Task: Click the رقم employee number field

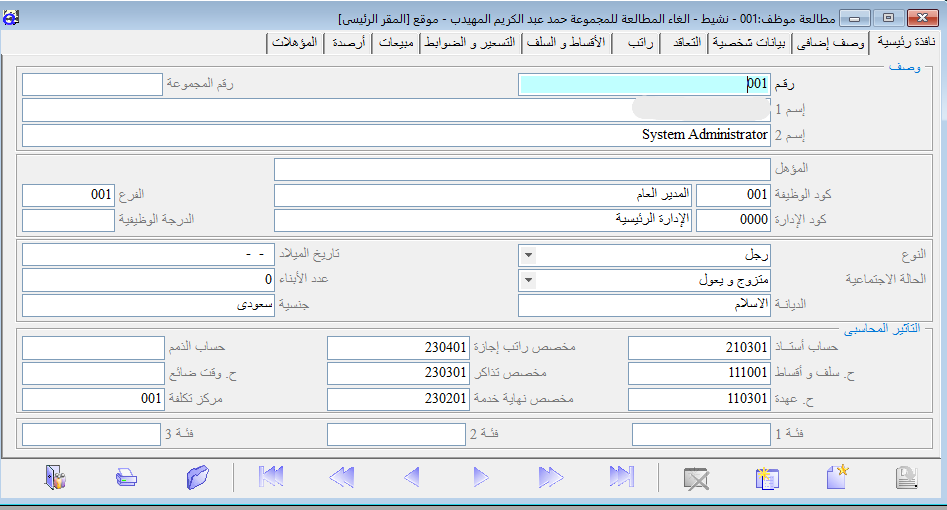Action: (644, 85)
